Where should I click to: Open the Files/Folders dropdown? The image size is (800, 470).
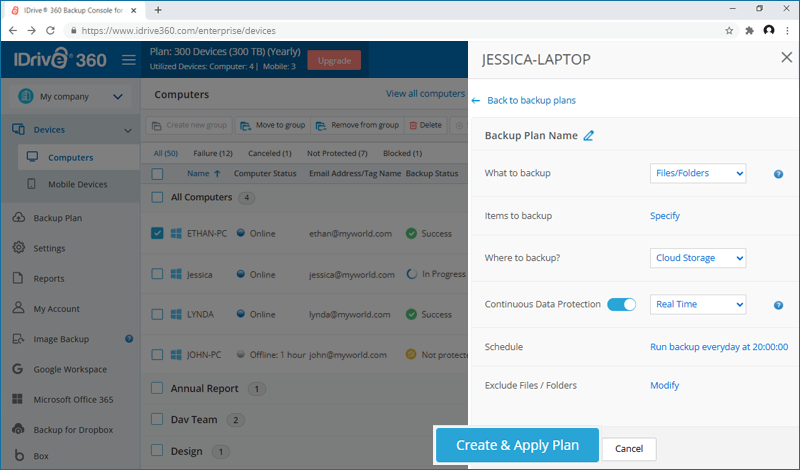click(697, 174)
